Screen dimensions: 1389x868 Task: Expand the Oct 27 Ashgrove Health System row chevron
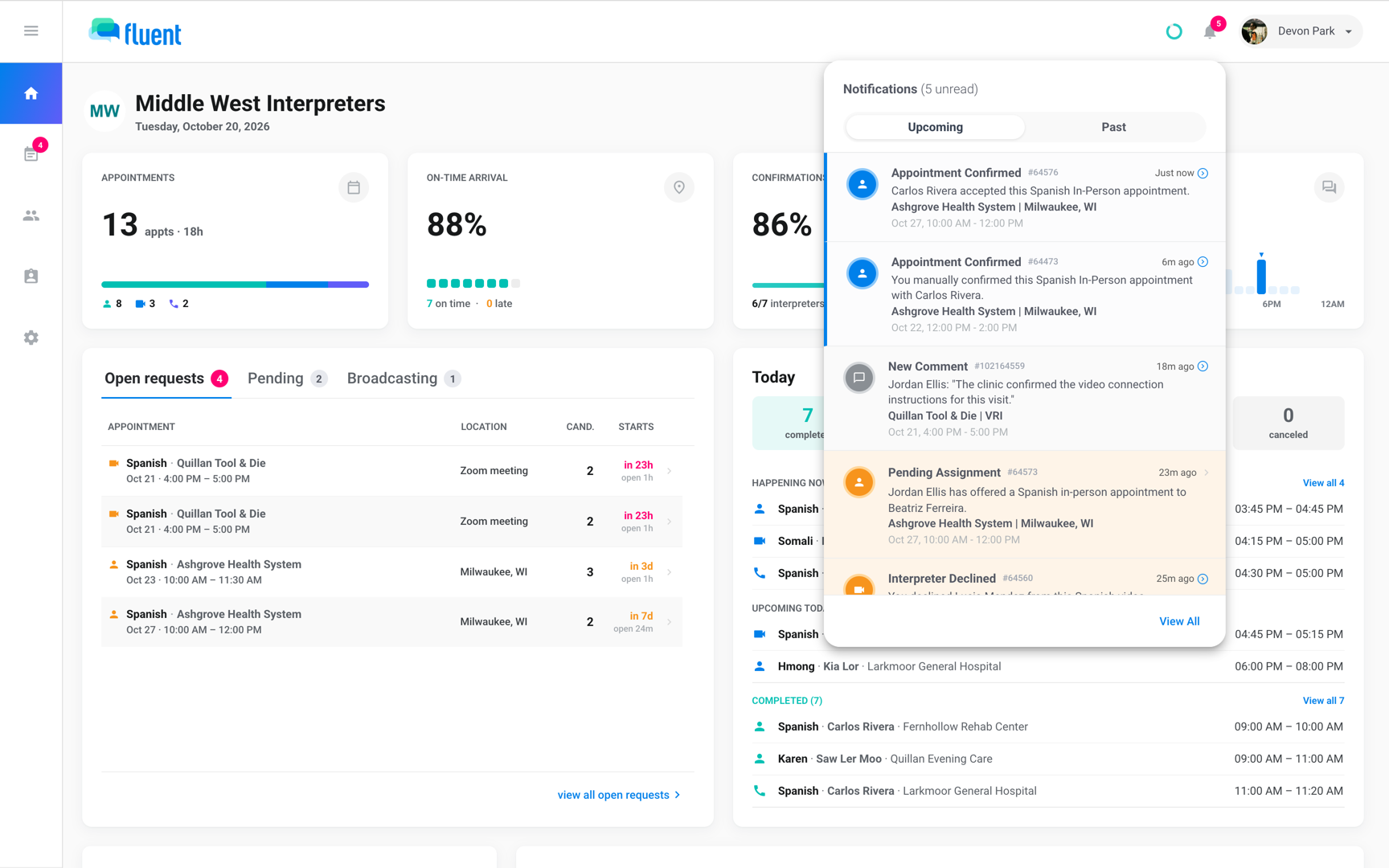click(670, 622)
